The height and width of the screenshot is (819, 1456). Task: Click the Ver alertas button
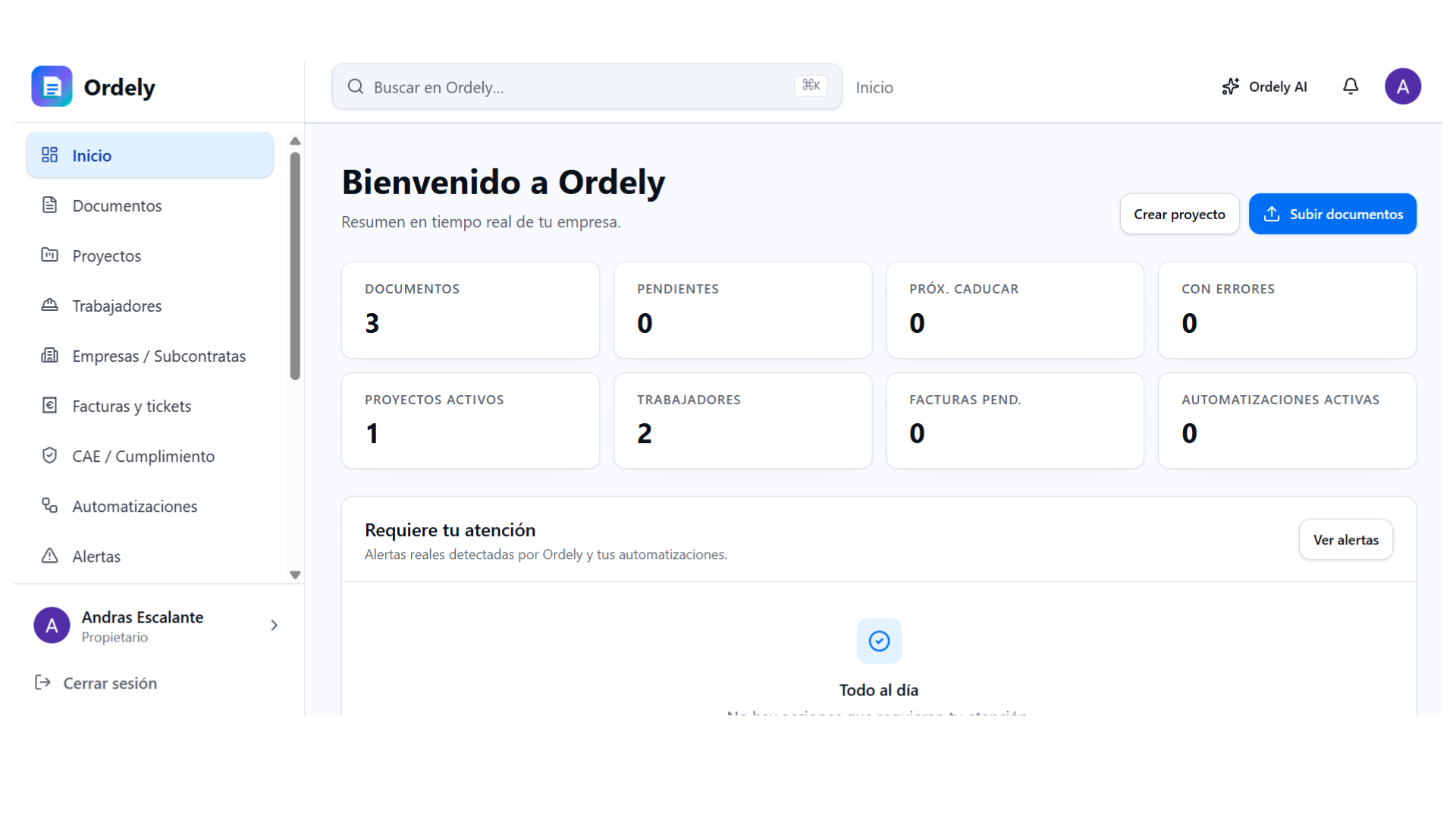(x=1345, y=539)
